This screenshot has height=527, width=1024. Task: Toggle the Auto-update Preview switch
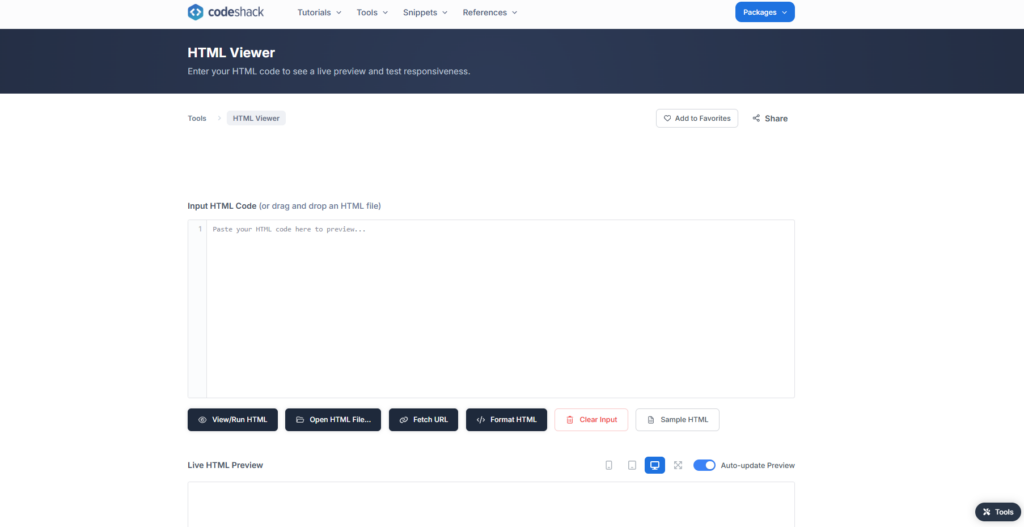[x=704, y=465]
